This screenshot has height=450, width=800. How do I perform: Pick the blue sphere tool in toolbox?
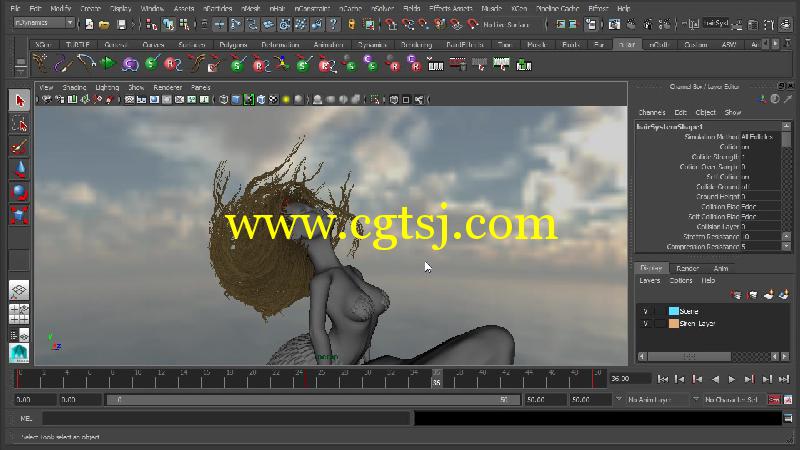(x=19, y=192)
